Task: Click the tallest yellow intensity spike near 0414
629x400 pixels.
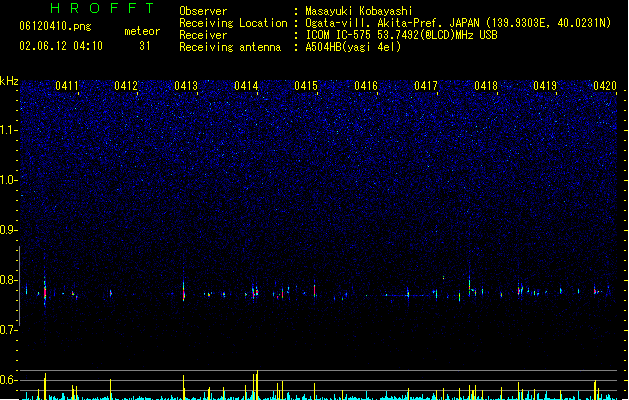Action: tap(257, 384)
